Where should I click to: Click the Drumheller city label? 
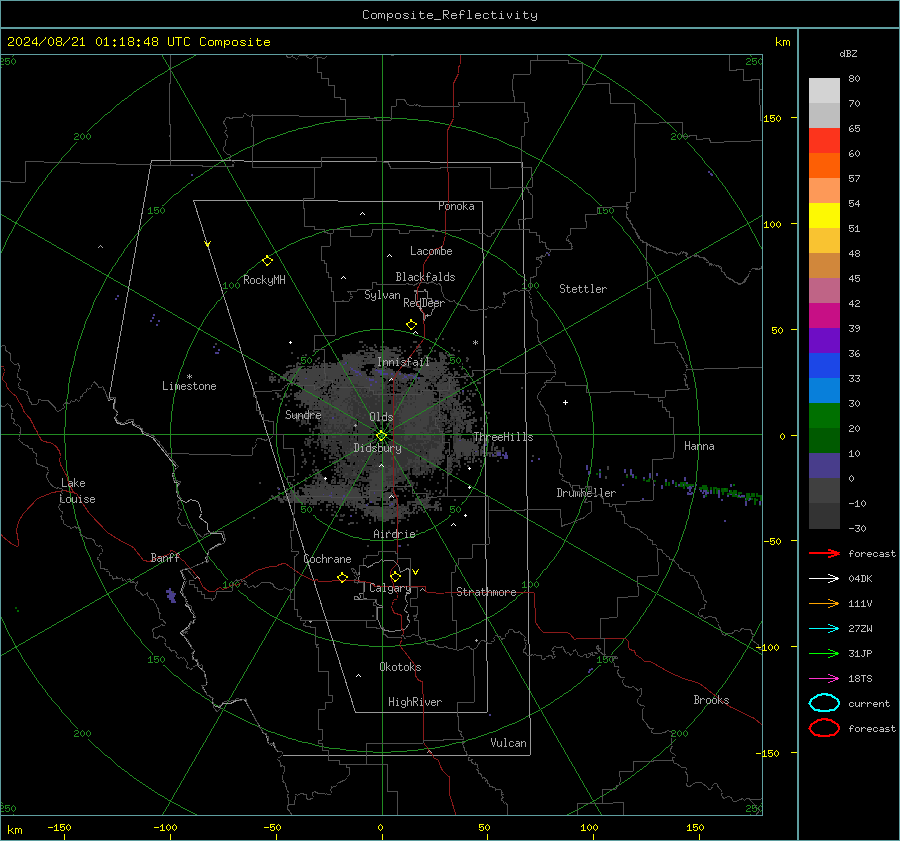click(x=586, y=493)
